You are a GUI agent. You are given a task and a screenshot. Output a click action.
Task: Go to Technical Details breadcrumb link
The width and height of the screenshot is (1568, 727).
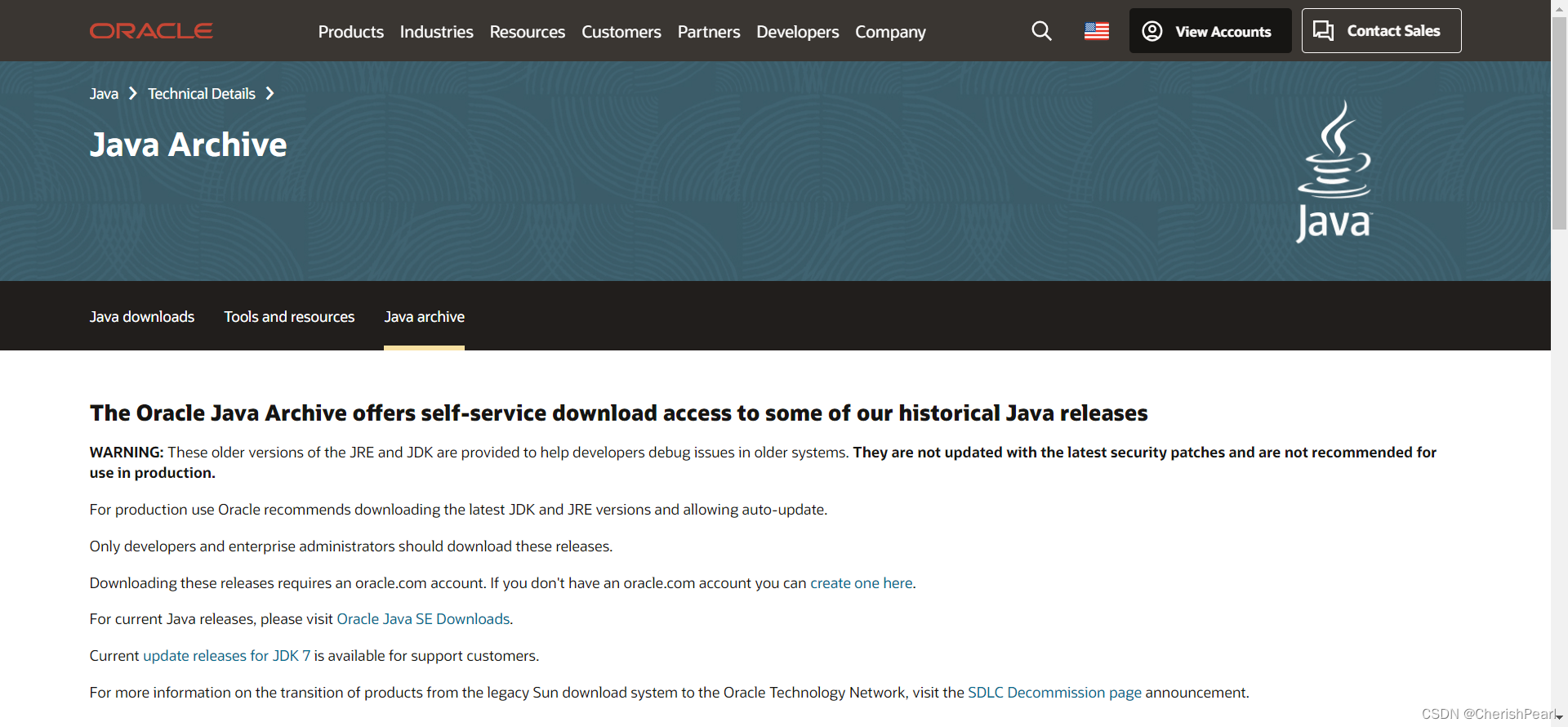(x=202, y=94)
